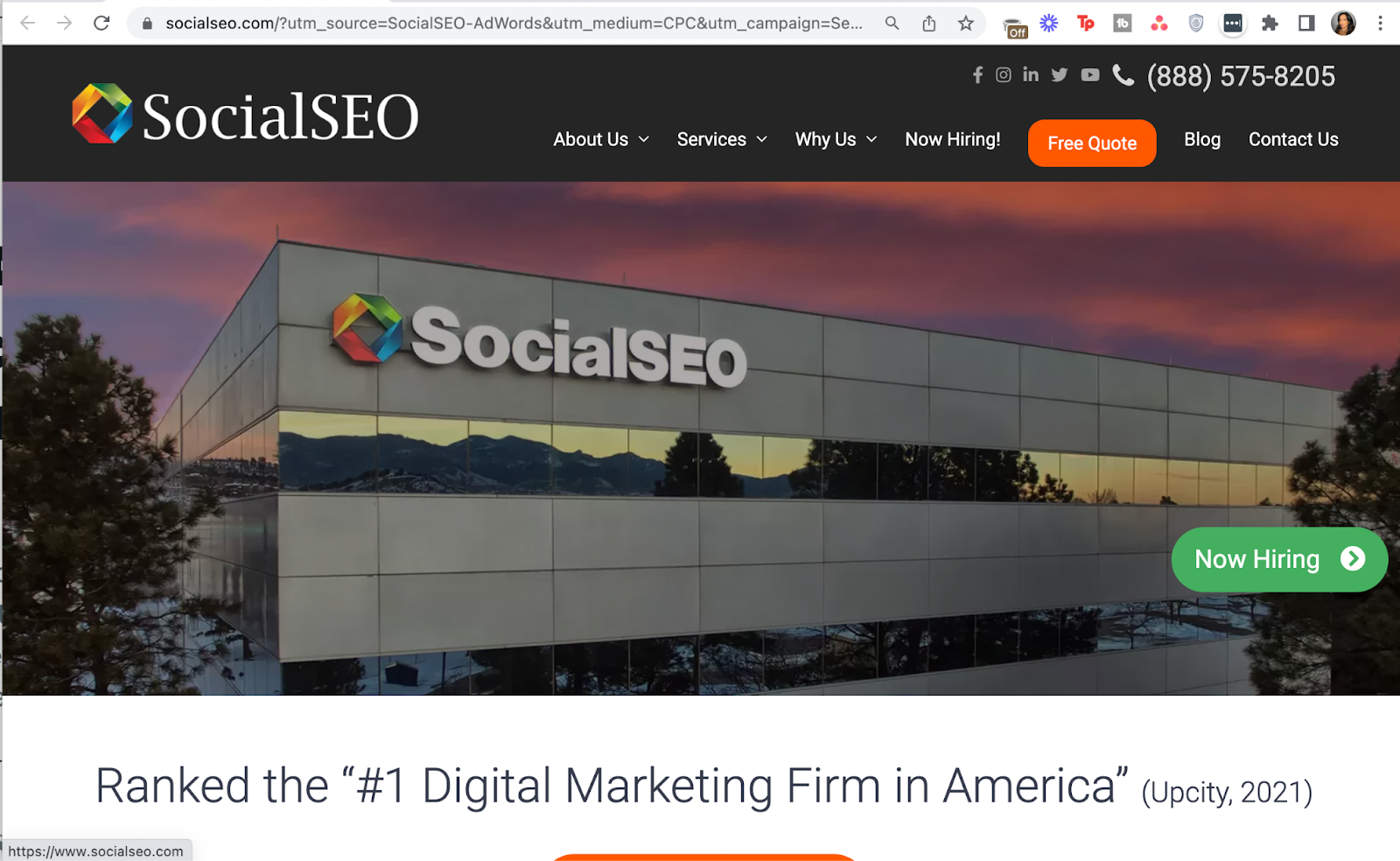
Task: Click the green Now Hiring button
Action: pyautogui.click(x=1279, y=559)
